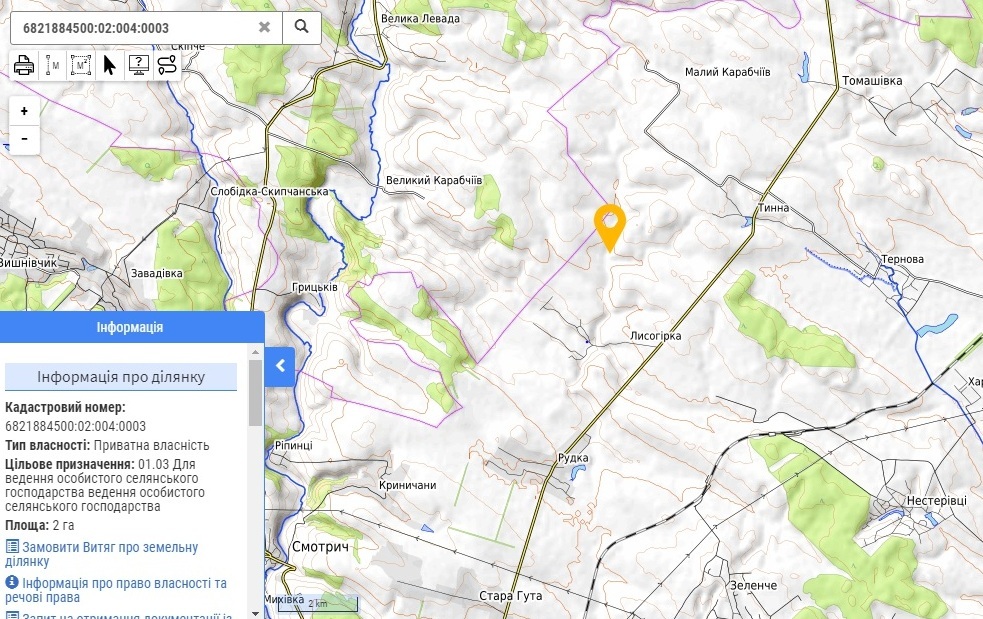
Task: Click the Смотрич town label on map
Action: (320, 547)
